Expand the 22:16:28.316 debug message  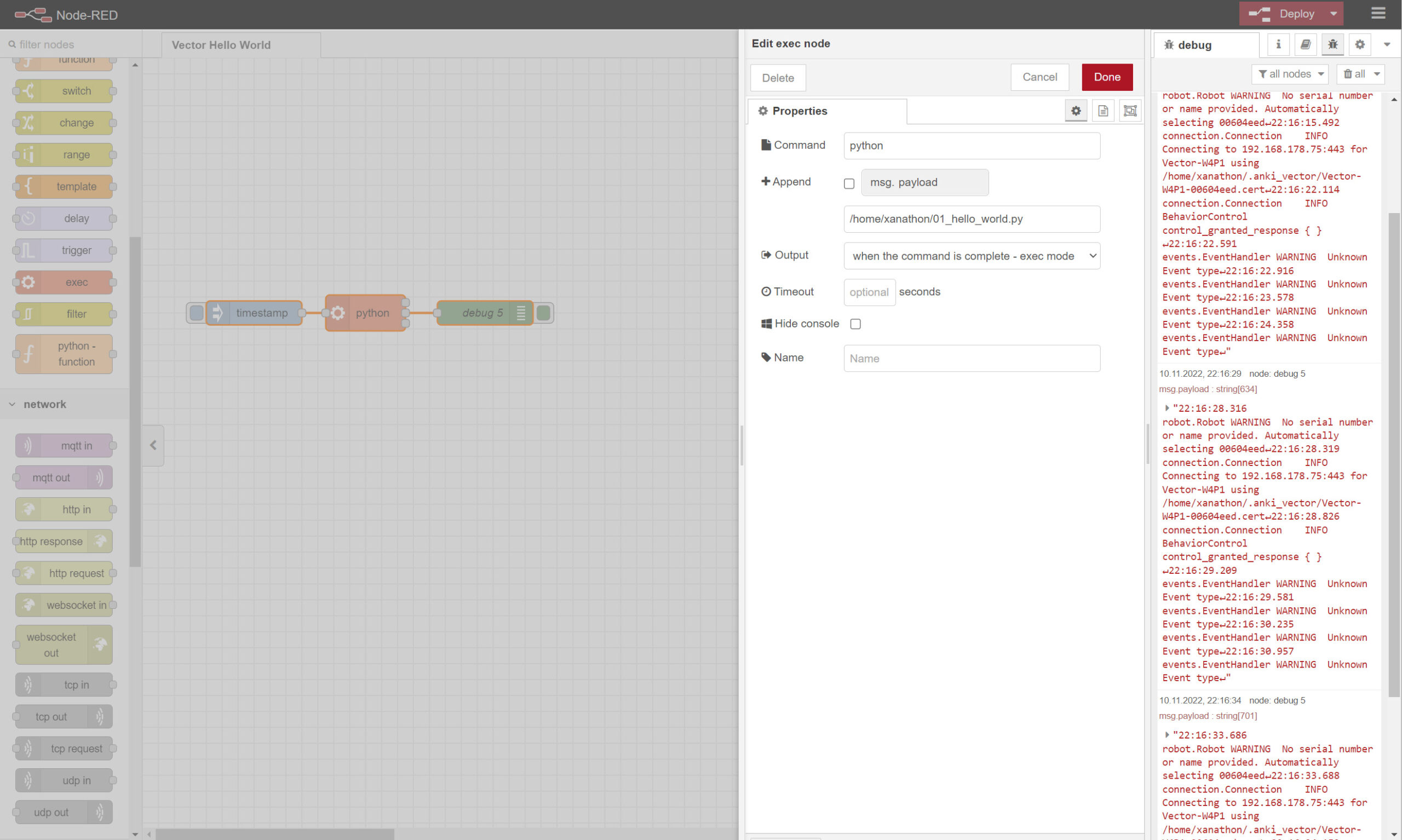pyautogui.click(x=1167, y=408)
